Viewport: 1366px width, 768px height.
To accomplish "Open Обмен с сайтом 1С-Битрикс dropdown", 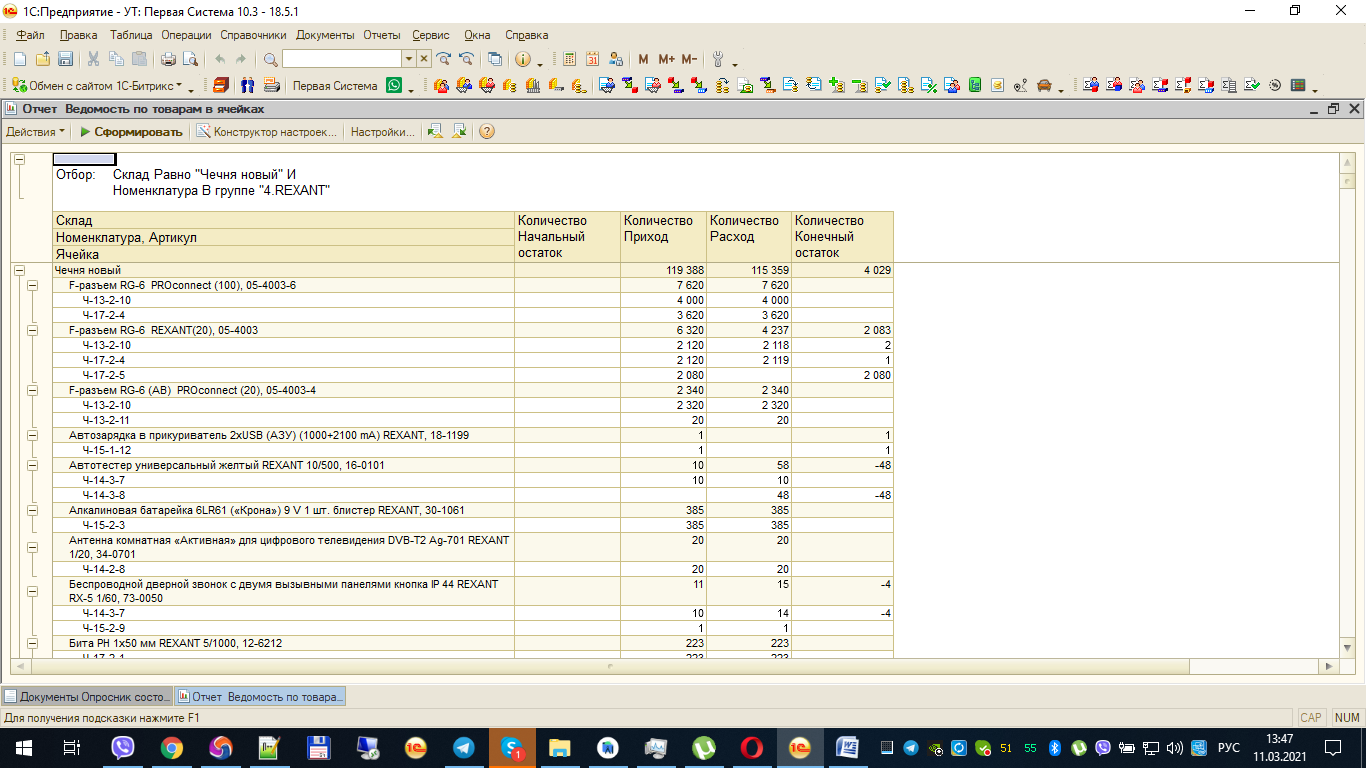I will (97, 86).
